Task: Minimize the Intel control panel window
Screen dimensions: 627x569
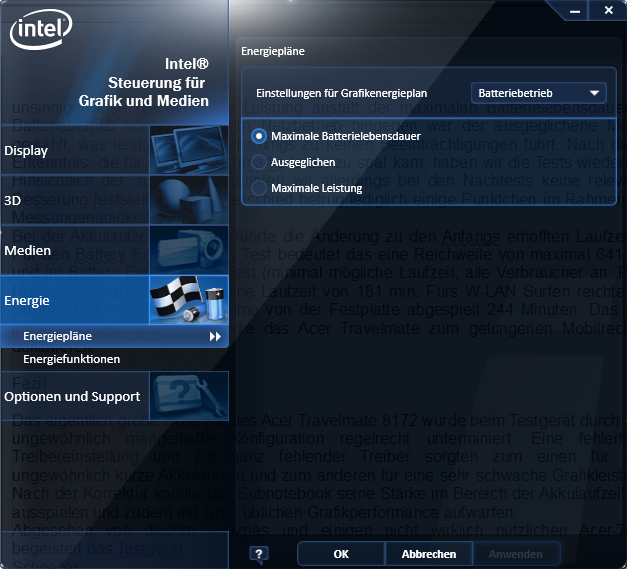Action: tap(575, 11)
